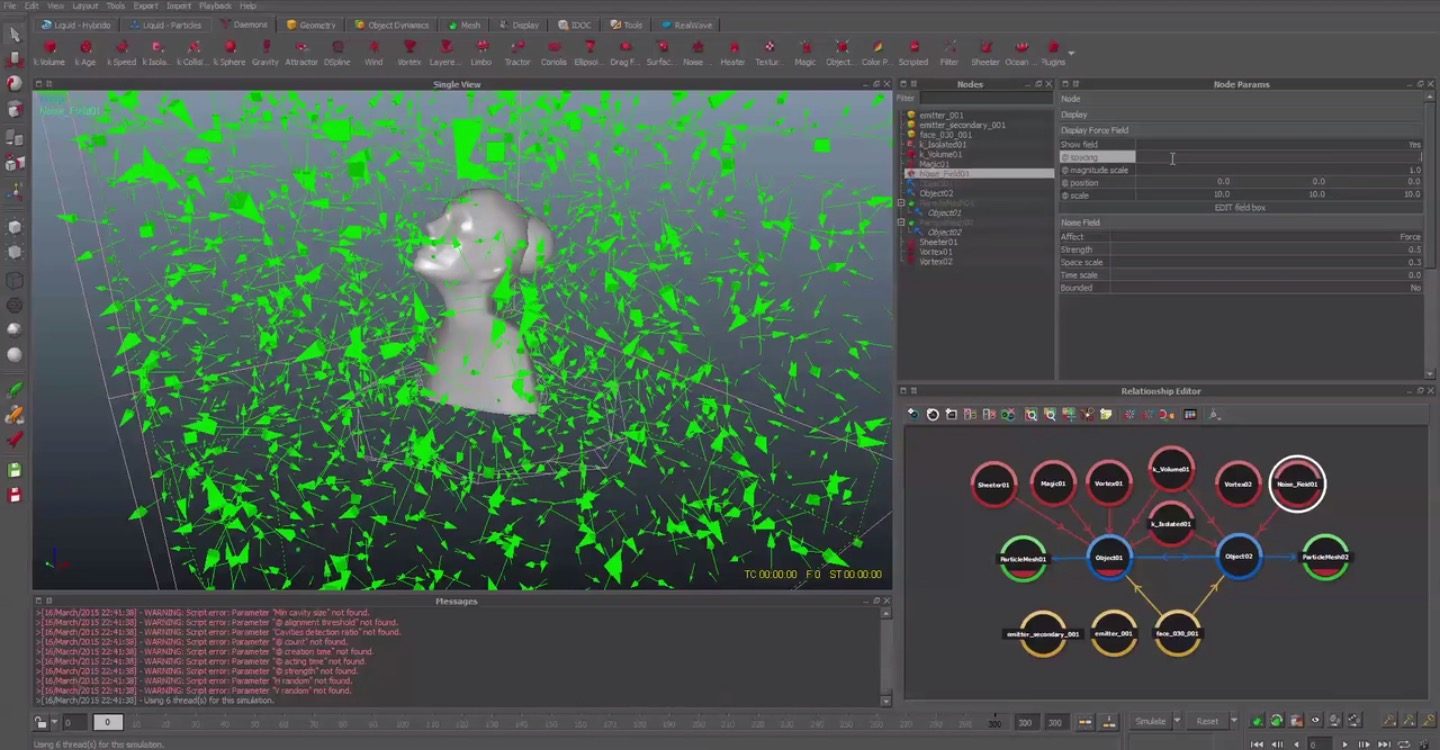The height and width of the screenshot is (750, 1440).
Task: Add a Coriolis daemon
Action: [x=553, y=52]
